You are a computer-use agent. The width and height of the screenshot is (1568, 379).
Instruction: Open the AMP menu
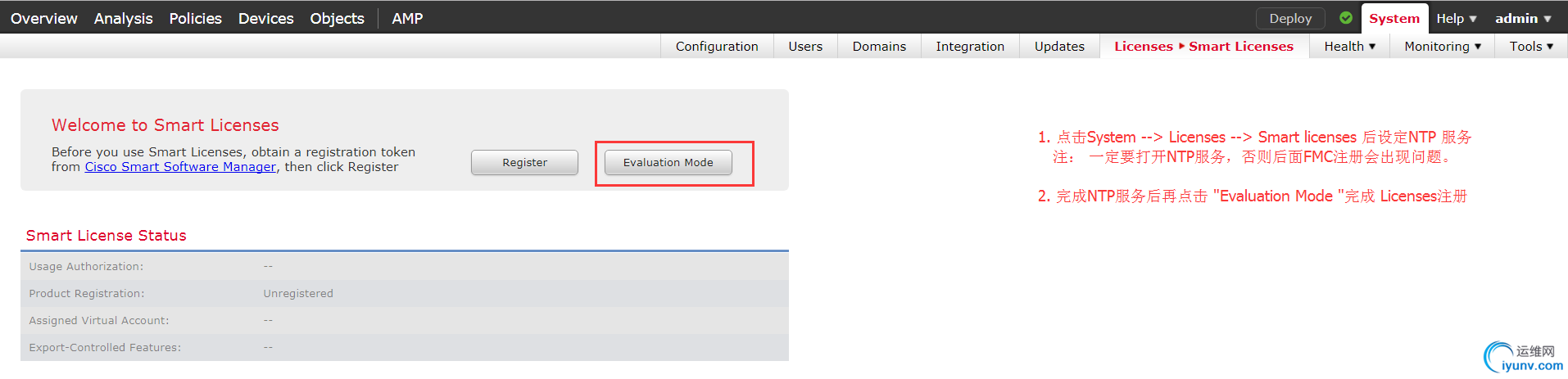point(407,18)
